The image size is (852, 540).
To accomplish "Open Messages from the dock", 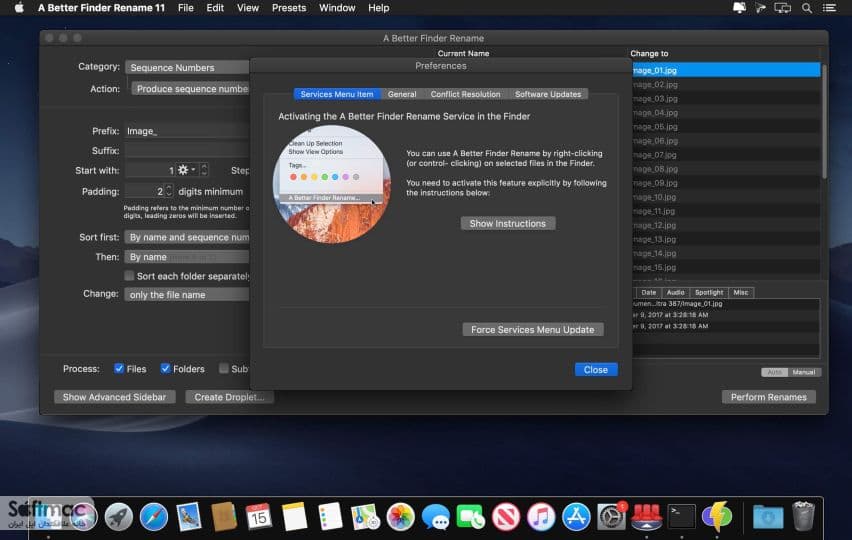I will tap(436, 516).
